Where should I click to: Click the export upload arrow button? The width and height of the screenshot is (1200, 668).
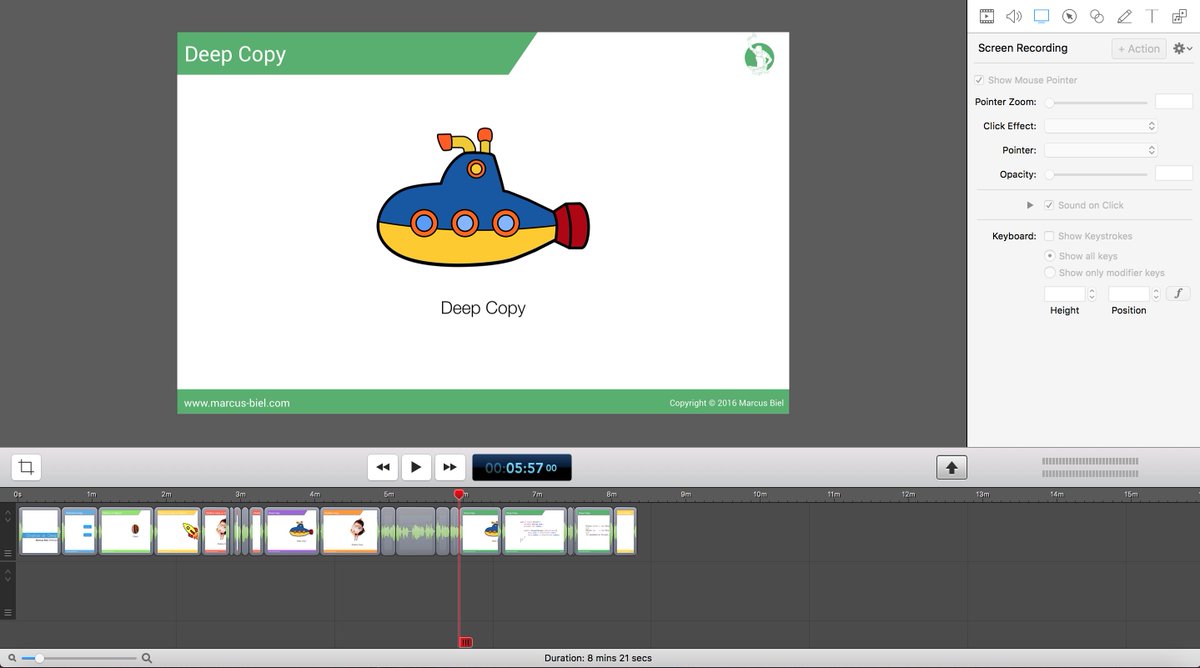[x=951, y=467]
